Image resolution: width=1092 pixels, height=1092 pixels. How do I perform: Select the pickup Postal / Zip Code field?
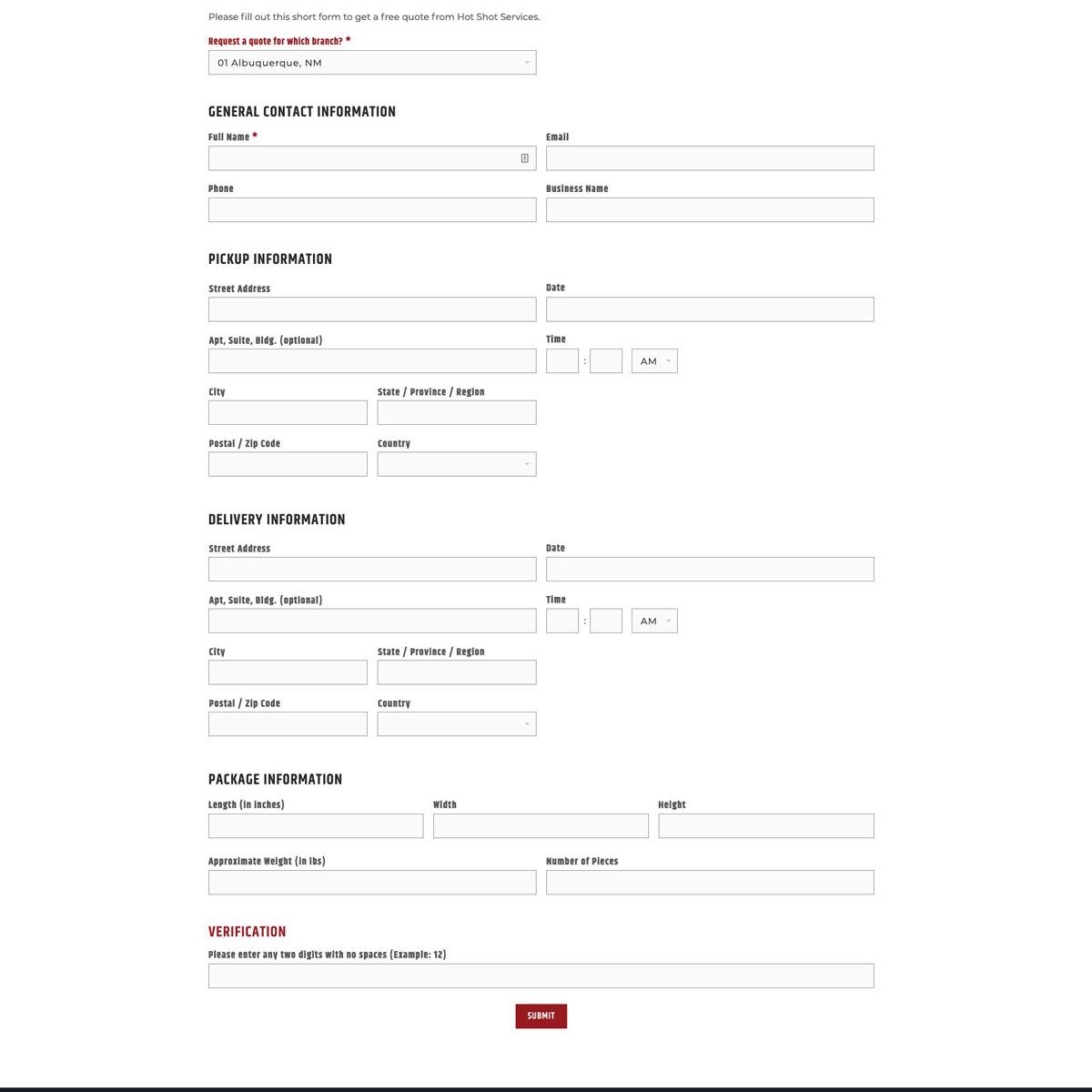point(288,463)
